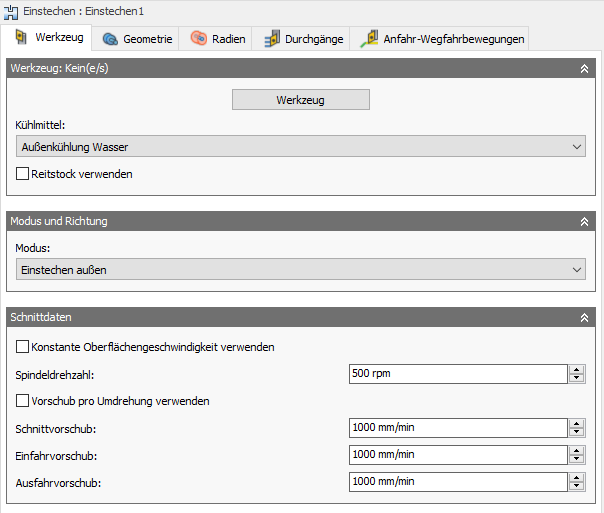604x513 pixels.
Task: Click the Einfahrvorschub input field
Action: [x=458, y=455]
